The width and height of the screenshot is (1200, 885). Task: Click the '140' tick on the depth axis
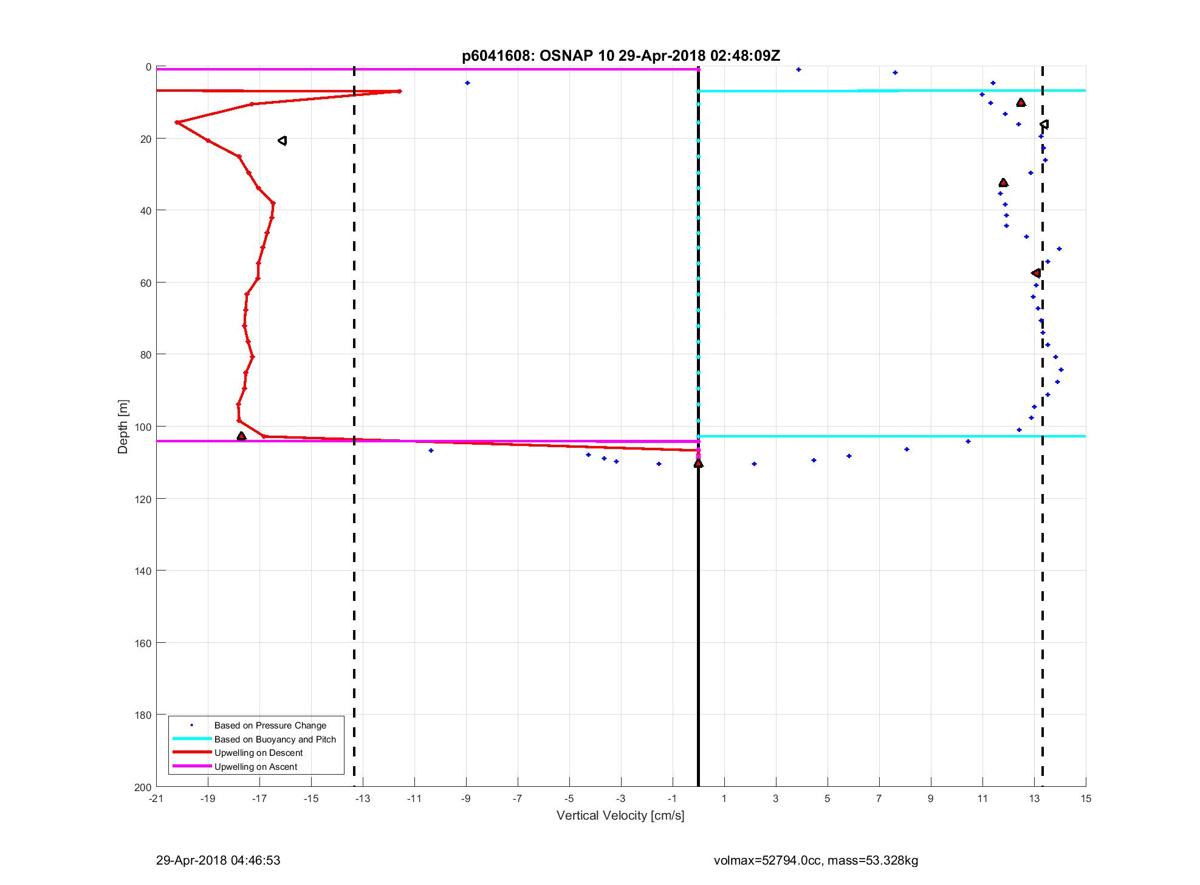click(x=142, y=571)
